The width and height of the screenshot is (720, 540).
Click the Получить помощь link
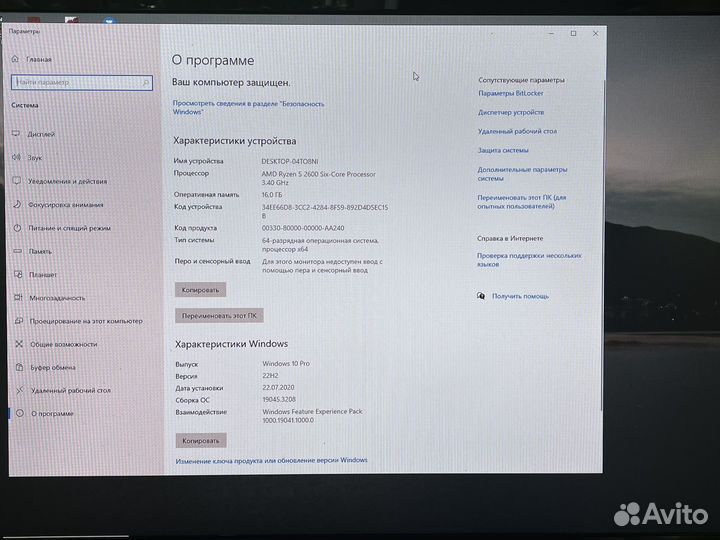(x=520, y=296)
